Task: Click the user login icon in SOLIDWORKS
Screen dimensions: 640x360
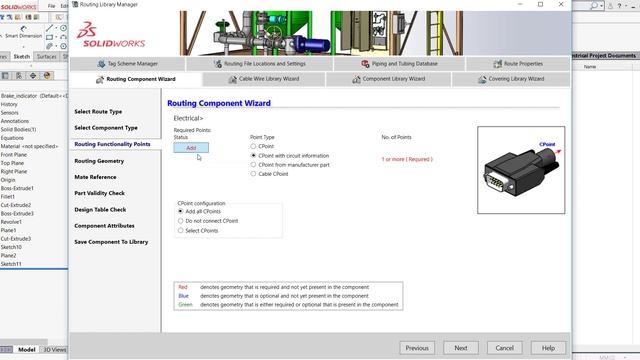Action: click(610, 6)
